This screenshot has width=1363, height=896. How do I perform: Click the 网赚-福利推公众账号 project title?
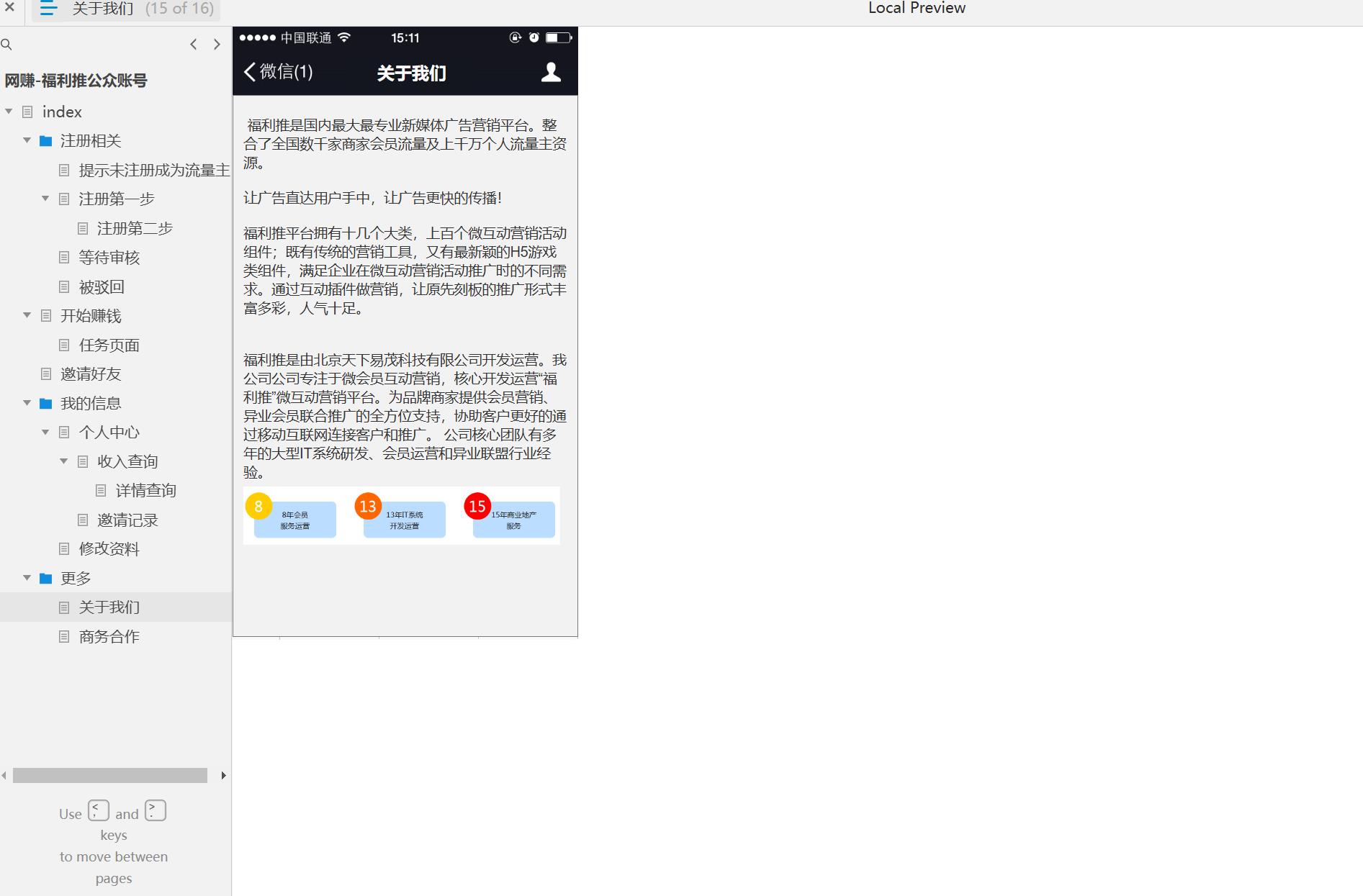(76, 81)
